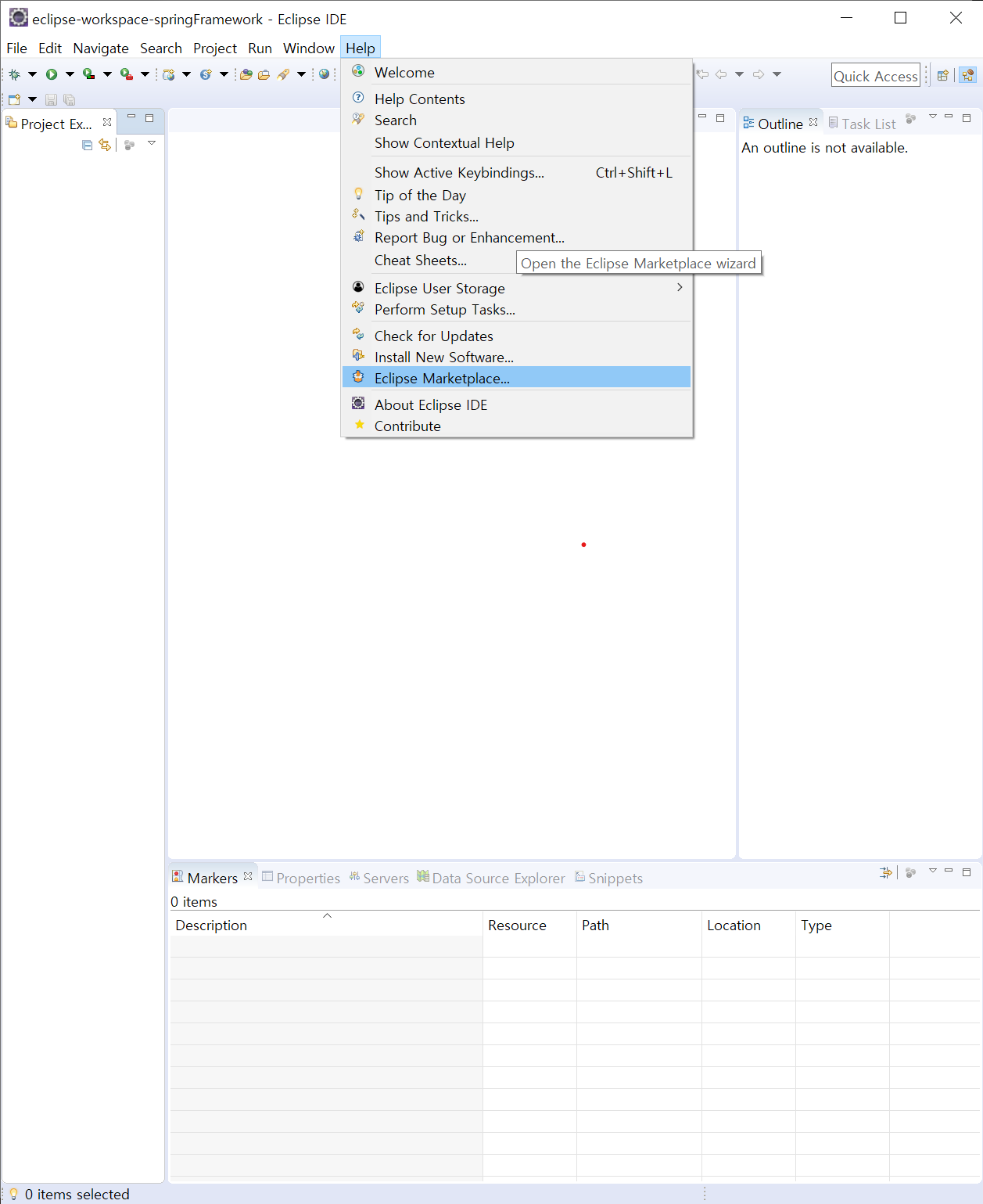Choose Install New Software... menu entry
The image size is (983, 1204).
pos(516,357)
